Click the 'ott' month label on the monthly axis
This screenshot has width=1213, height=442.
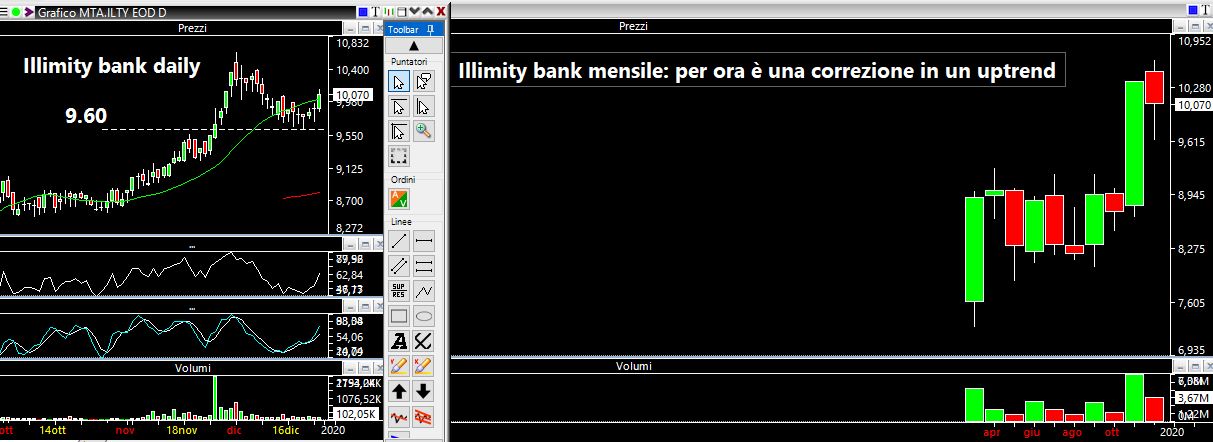pos(1111,433)
